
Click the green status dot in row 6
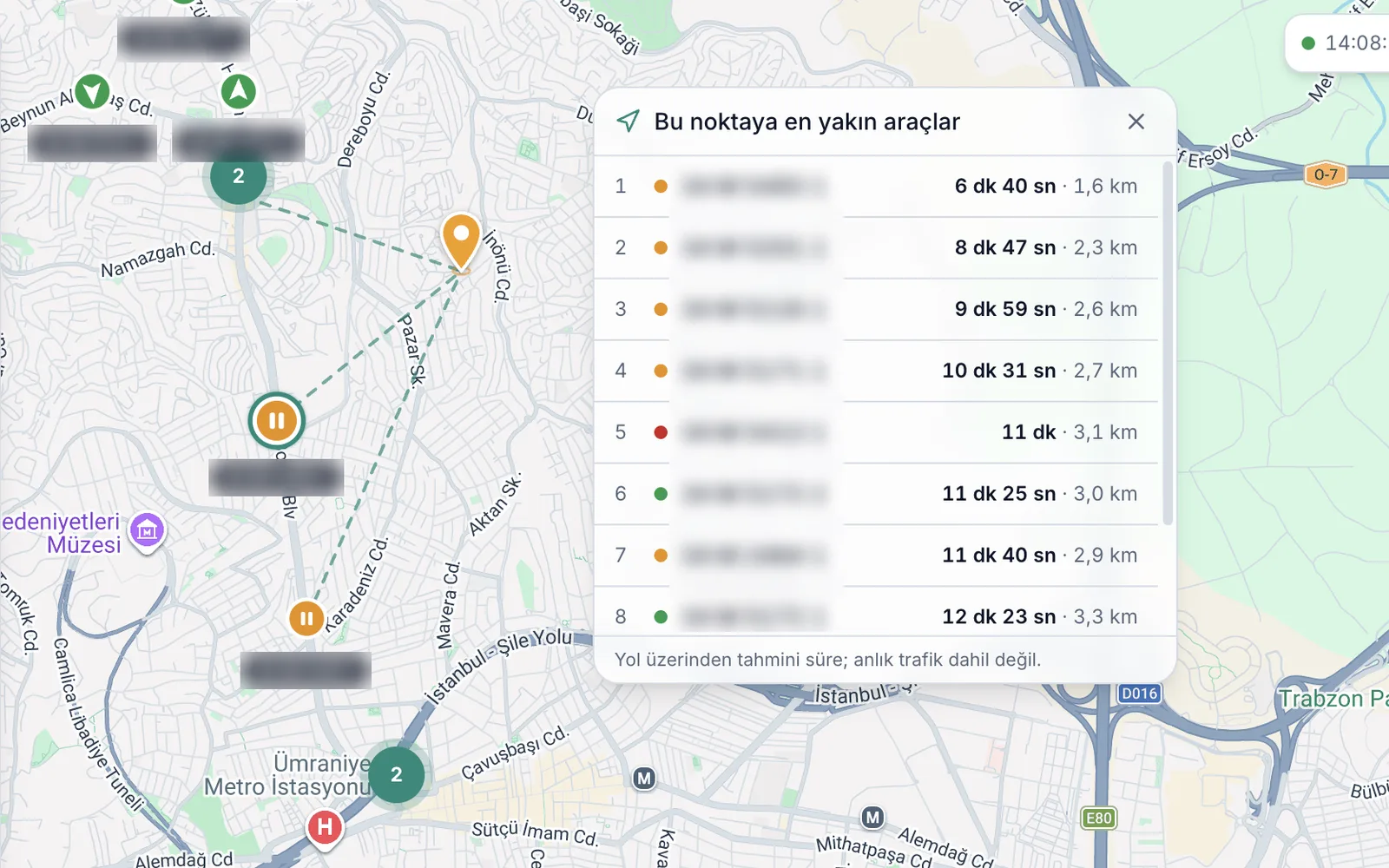(x=661, y=494)
